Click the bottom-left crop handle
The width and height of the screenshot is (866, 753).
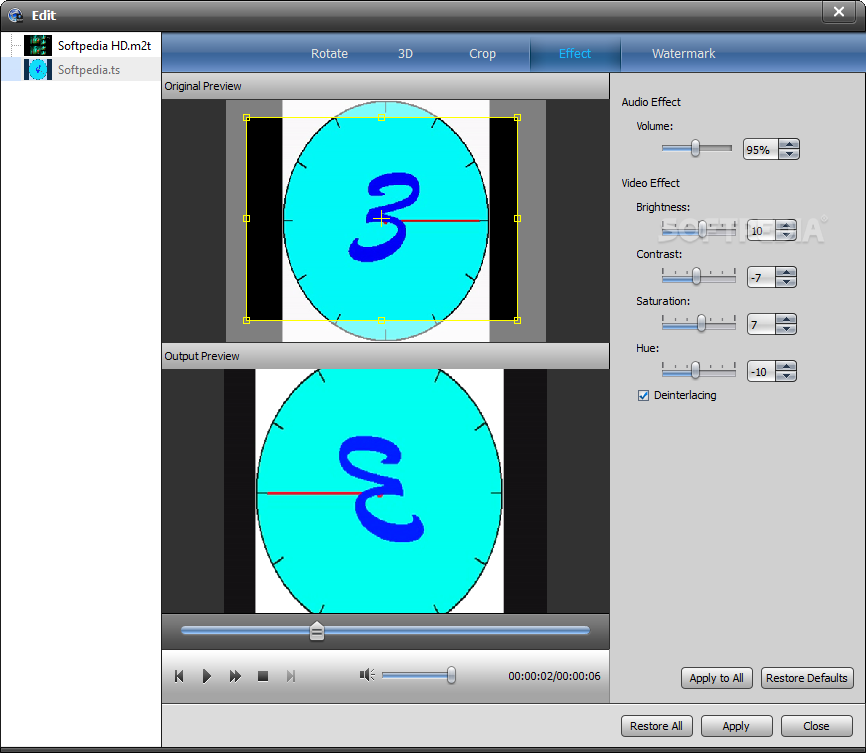246,320
